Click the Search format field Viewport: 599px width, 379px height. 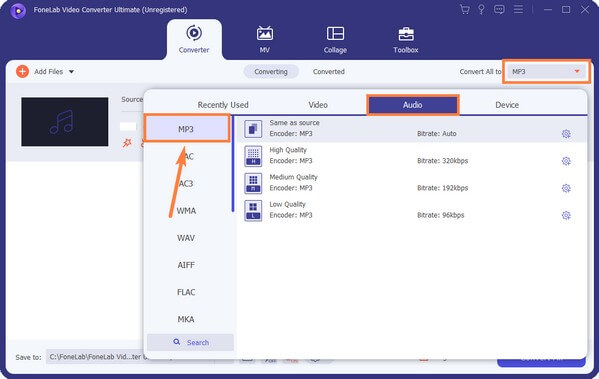pos(190,342)
